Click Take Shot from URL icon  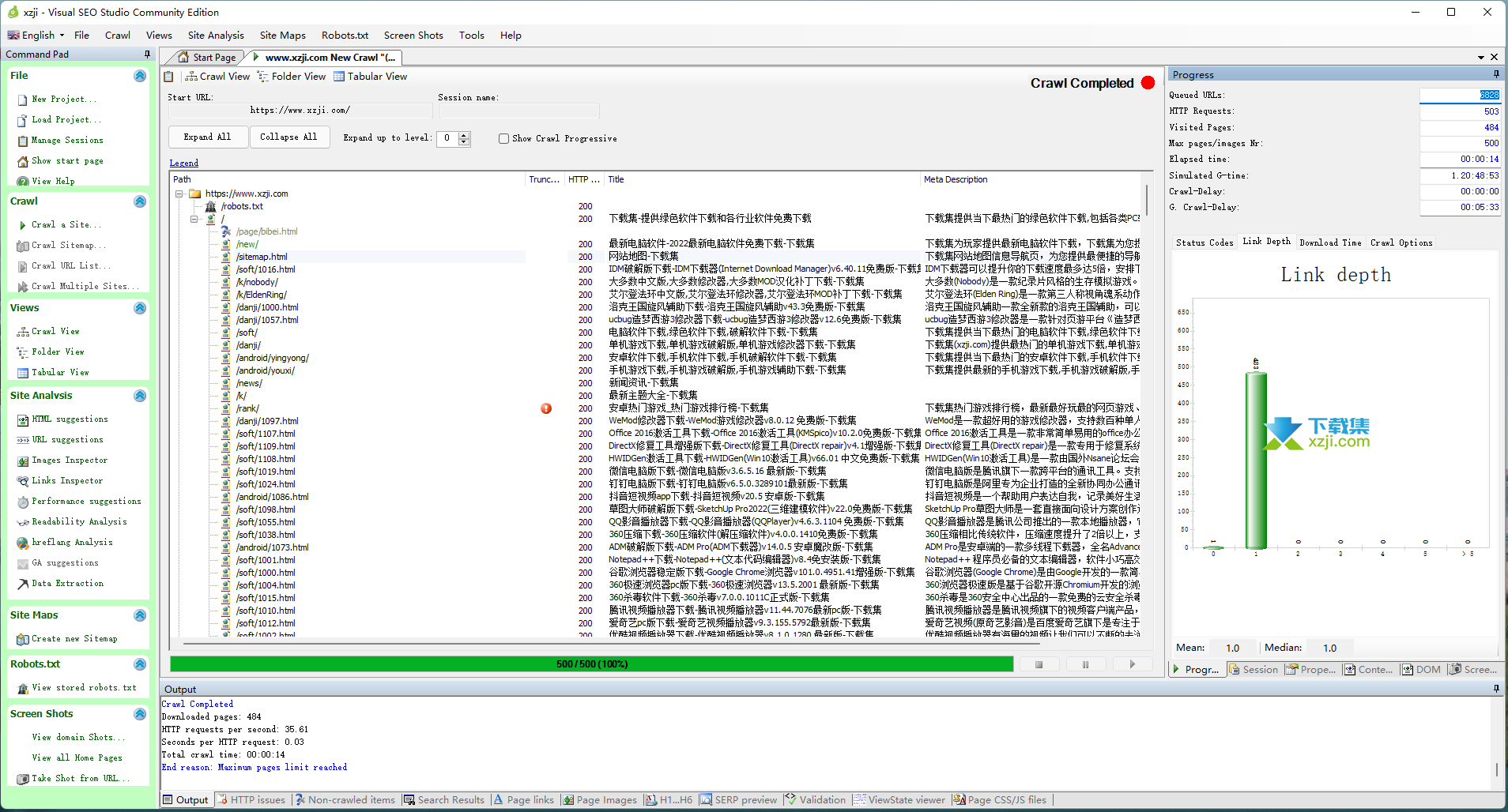[x=22, y=779]
